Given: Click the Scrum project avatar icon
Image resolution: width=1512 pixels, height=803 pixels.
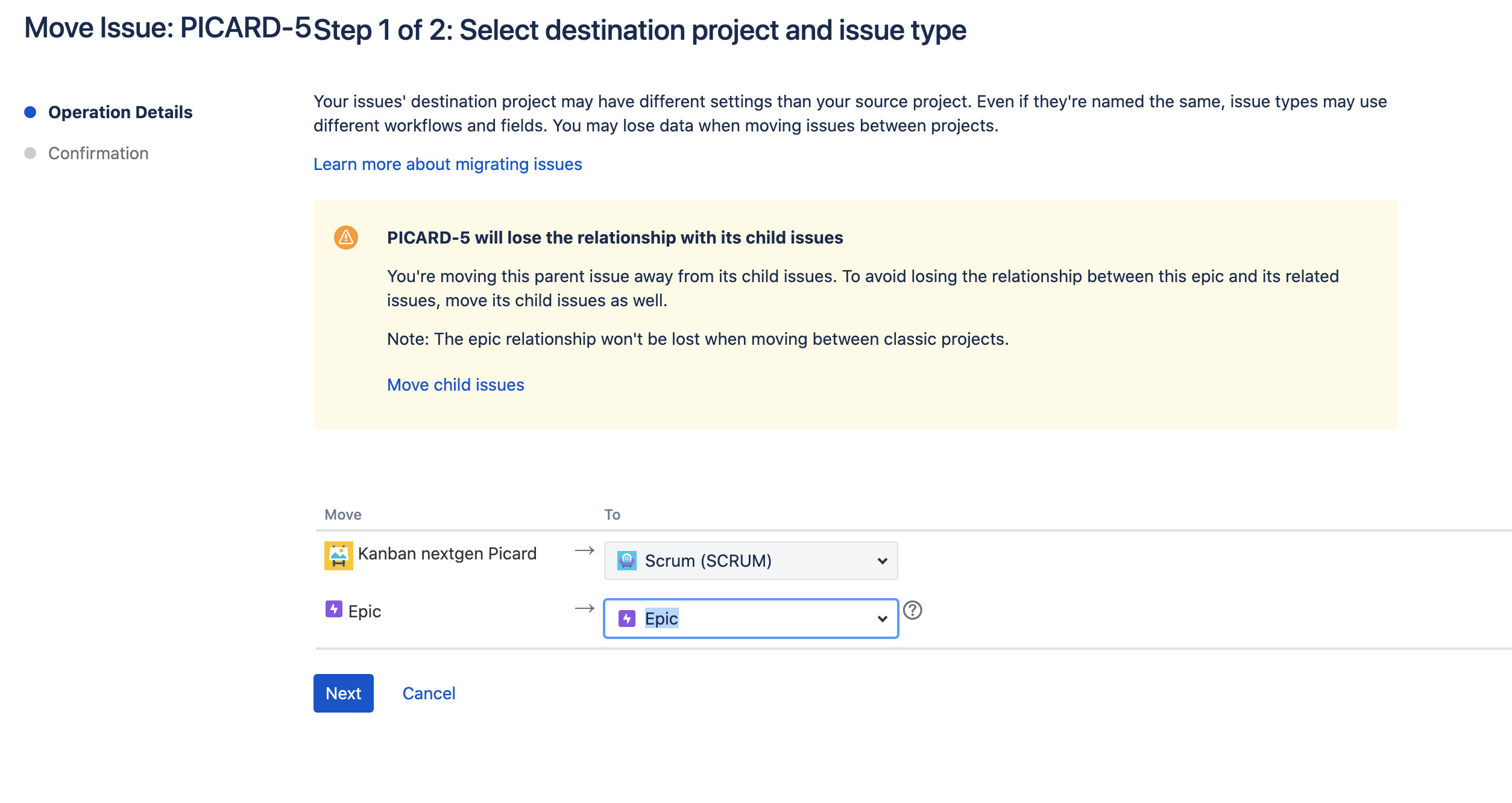Looking at the screenshot, I should coord(627,561).
